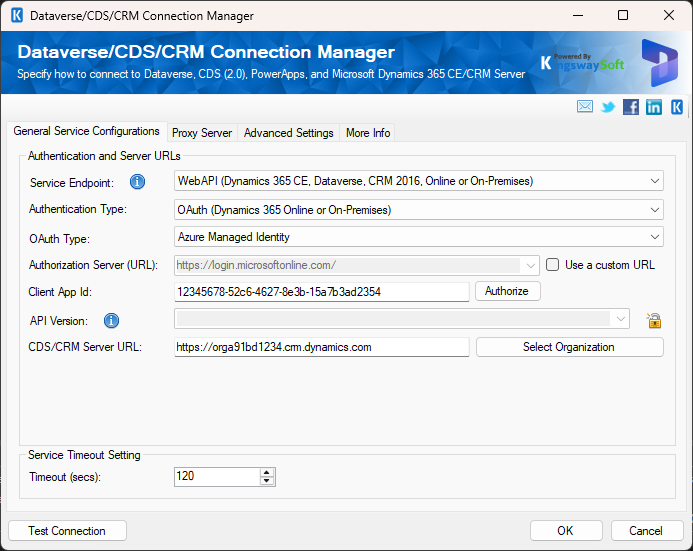693x551 pixels.
Task: Click the KingswaySoft K icon in the social row
Action: (677, 107)
